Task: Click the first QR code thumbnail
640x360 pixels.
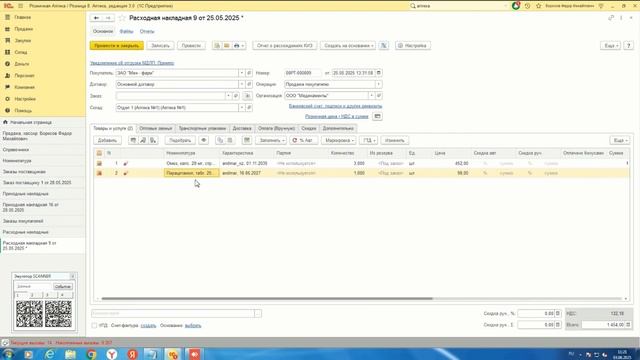Action: pyautogui.click(x=29, y=314)
